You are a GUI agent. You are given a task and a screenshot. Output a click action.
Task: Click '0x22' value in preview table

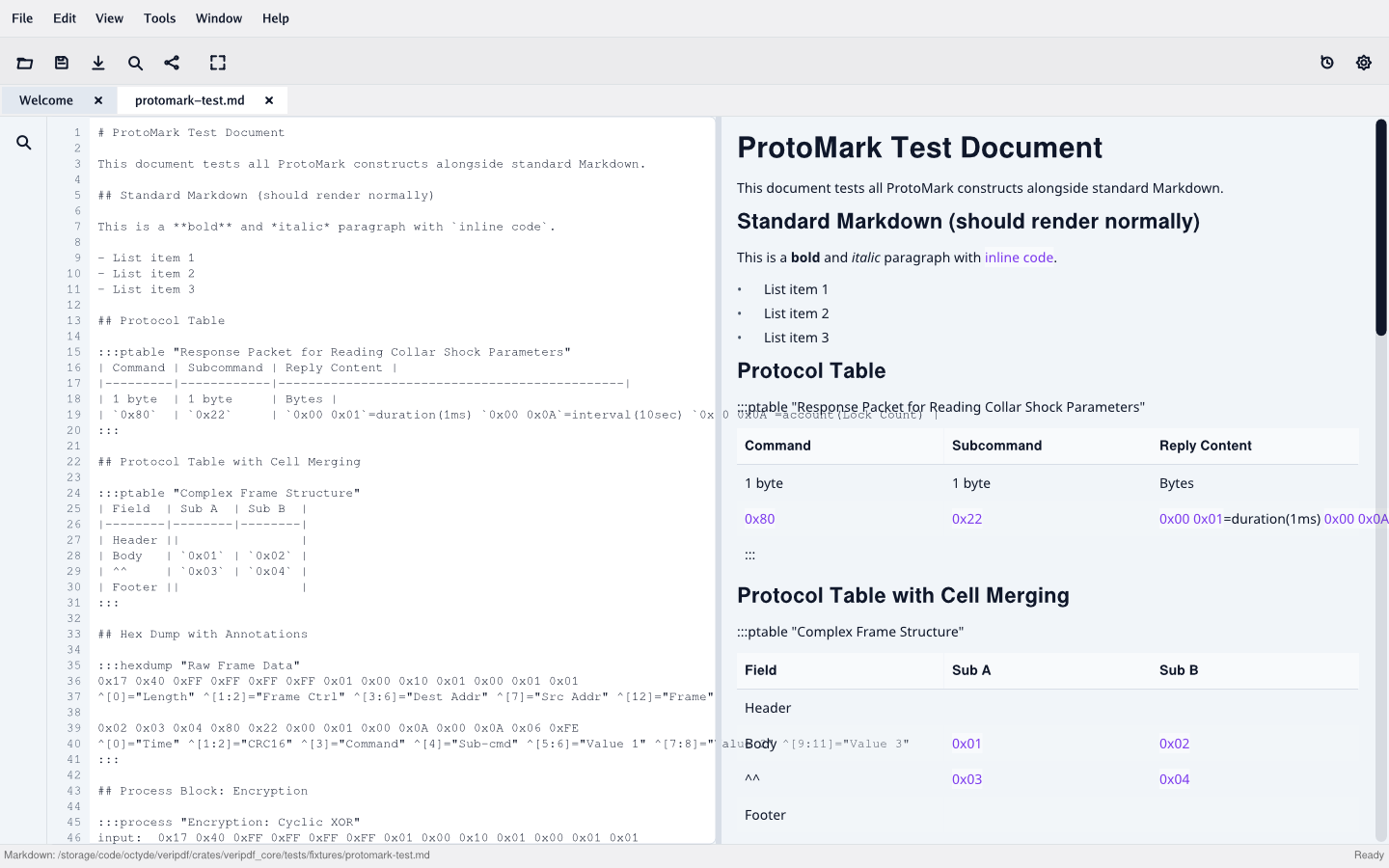967,519
